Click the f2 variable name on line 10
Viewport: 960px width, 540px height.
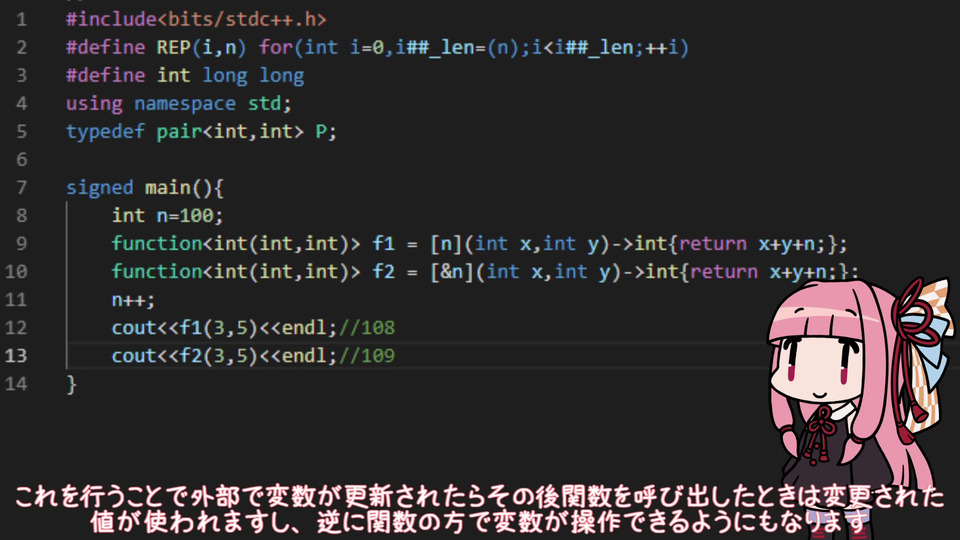coord(383,272)
